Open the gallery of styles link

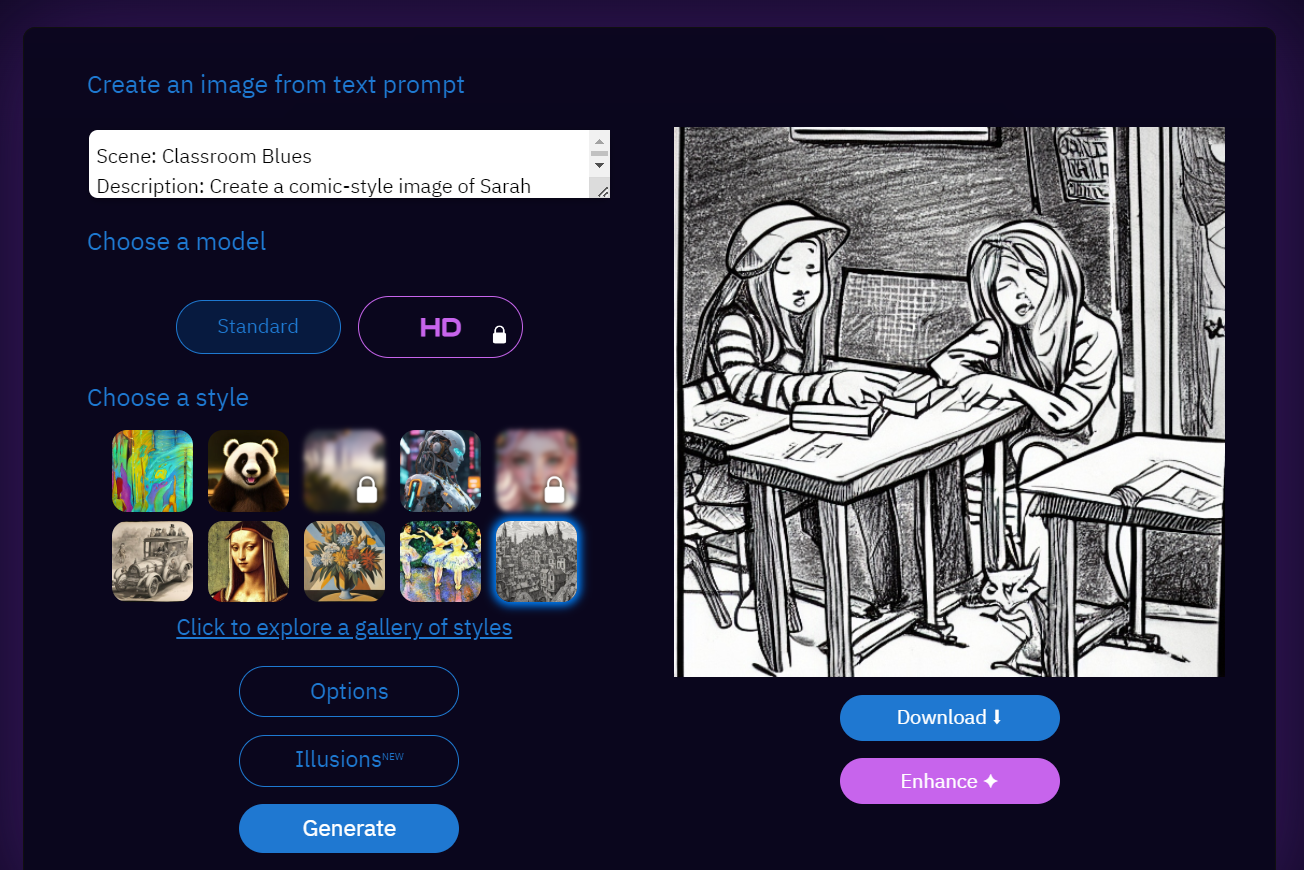coord(344,628)
